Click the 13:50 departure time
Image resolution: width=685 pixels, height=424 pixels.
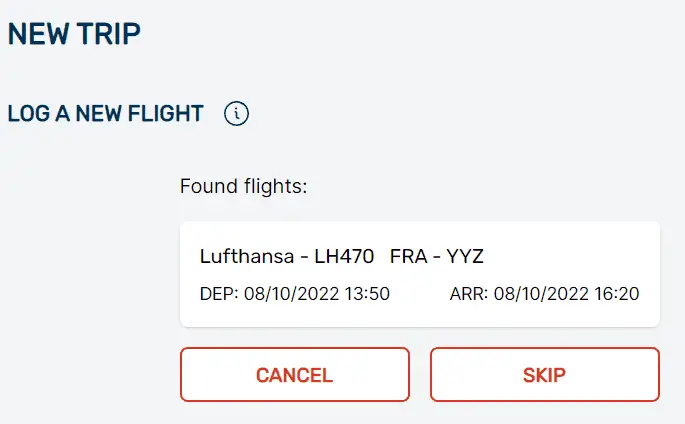pos(369,294)
